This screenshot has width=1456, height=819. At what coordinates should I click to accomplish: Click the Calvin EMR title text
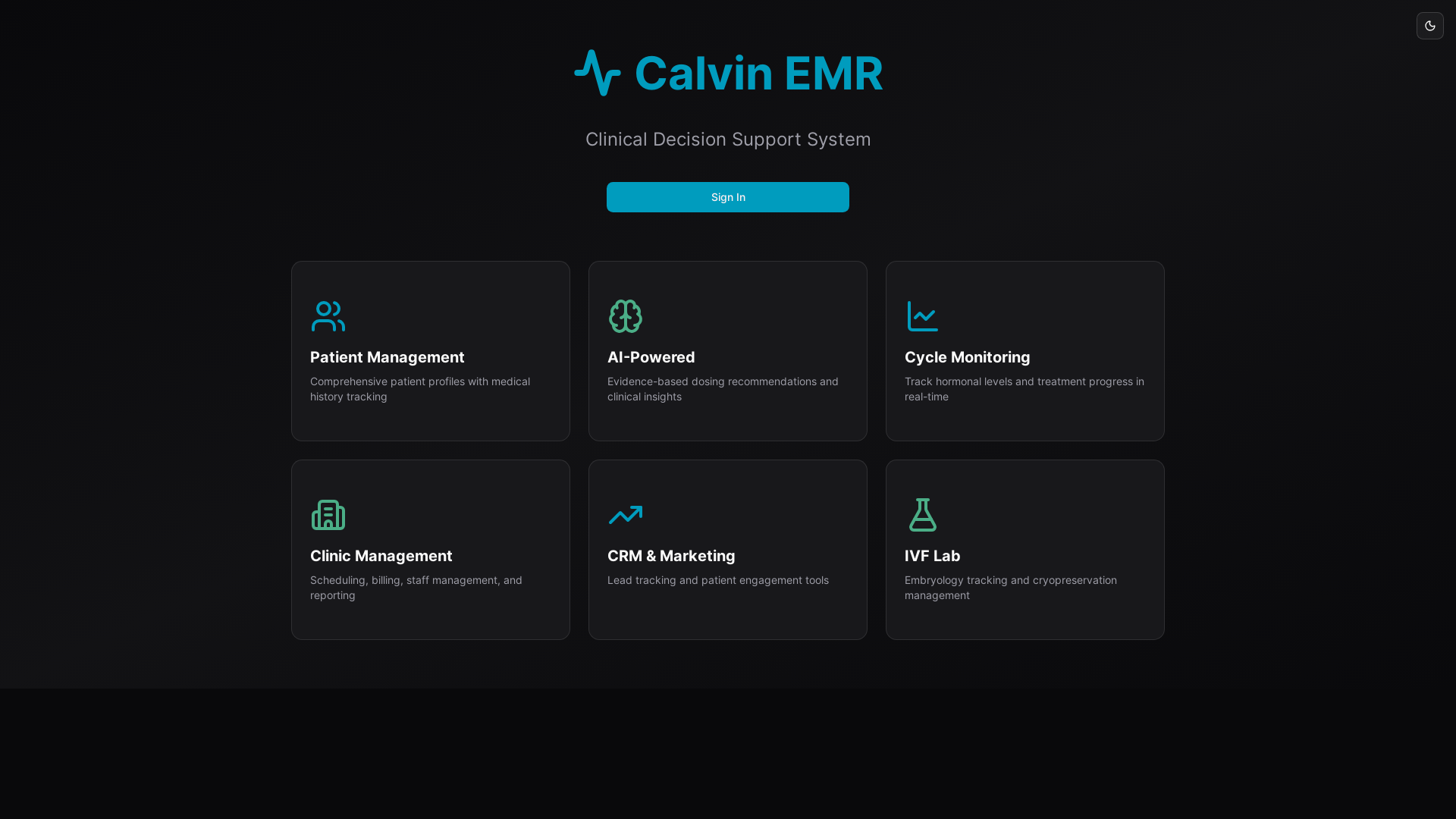point(758,73)
